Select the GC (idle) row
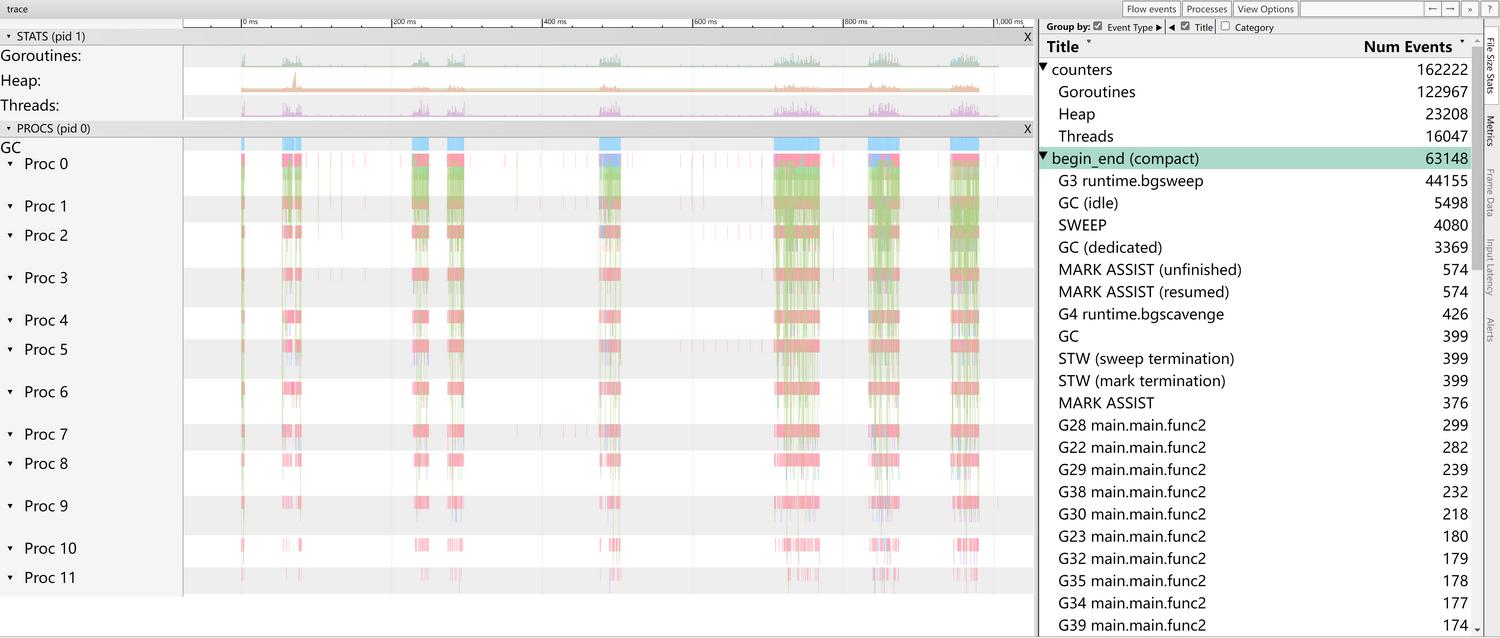The width and height of the screenshot is (1500, 638). (1254, 203)
